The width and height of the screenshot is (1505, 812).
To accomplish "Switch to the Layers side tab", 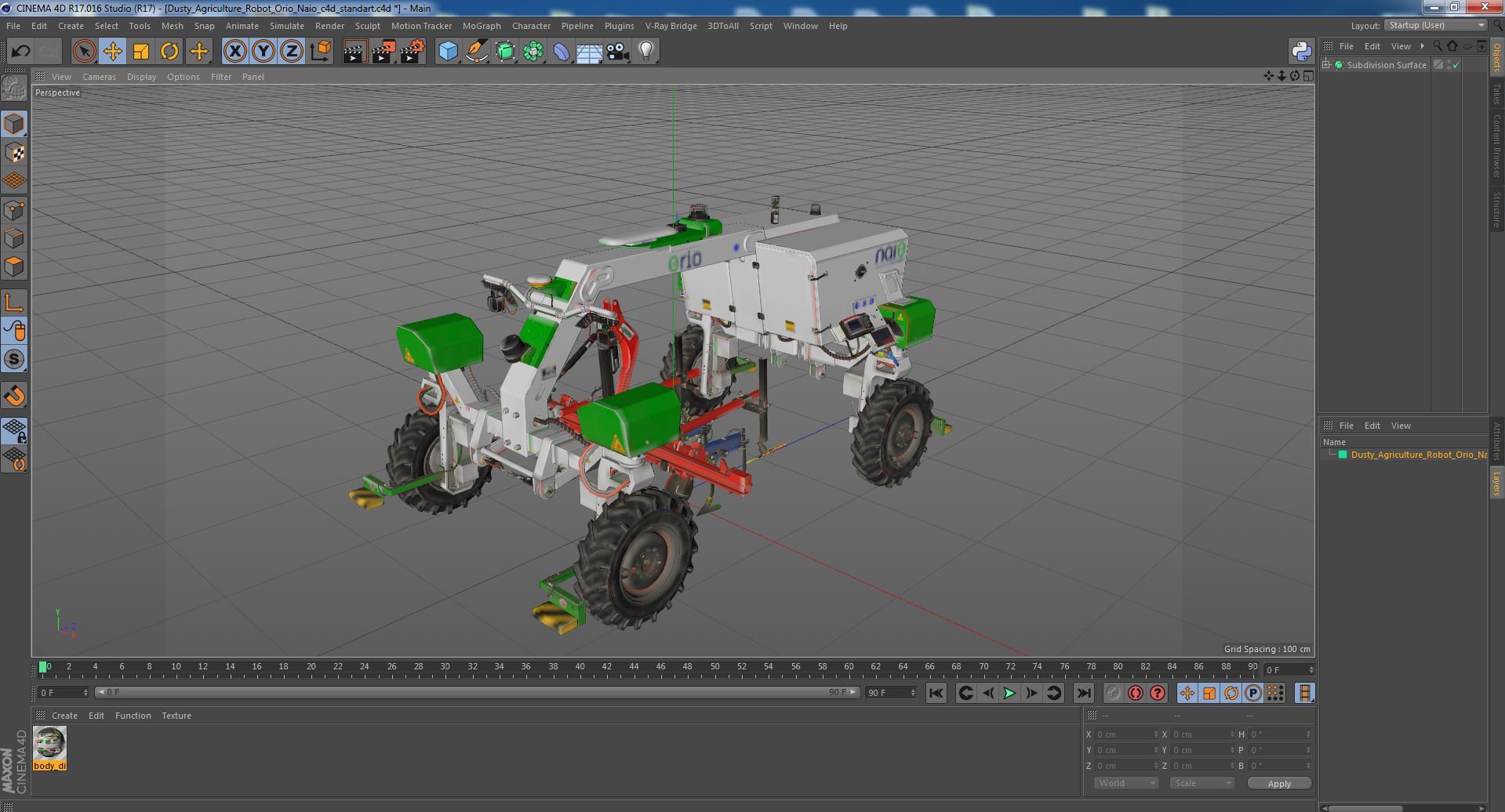I will [x=1496, y=483].
